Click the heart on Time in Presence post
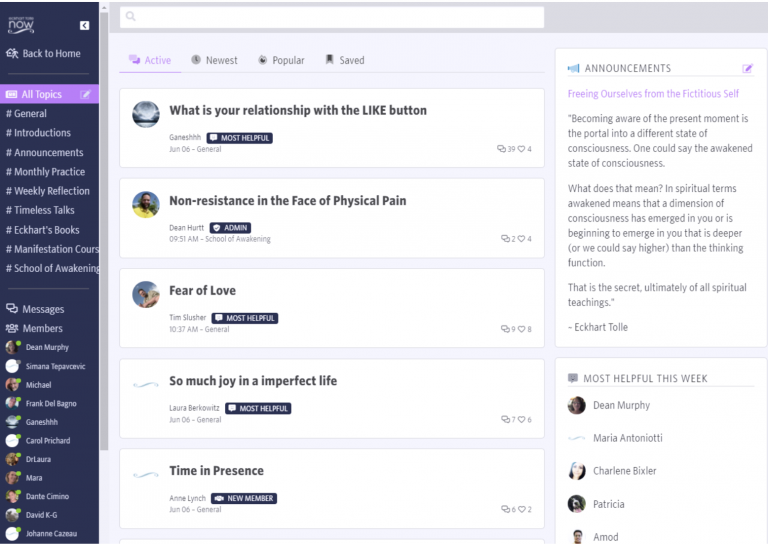Viewport: 768px width, 544px height. tap(521, 509)
